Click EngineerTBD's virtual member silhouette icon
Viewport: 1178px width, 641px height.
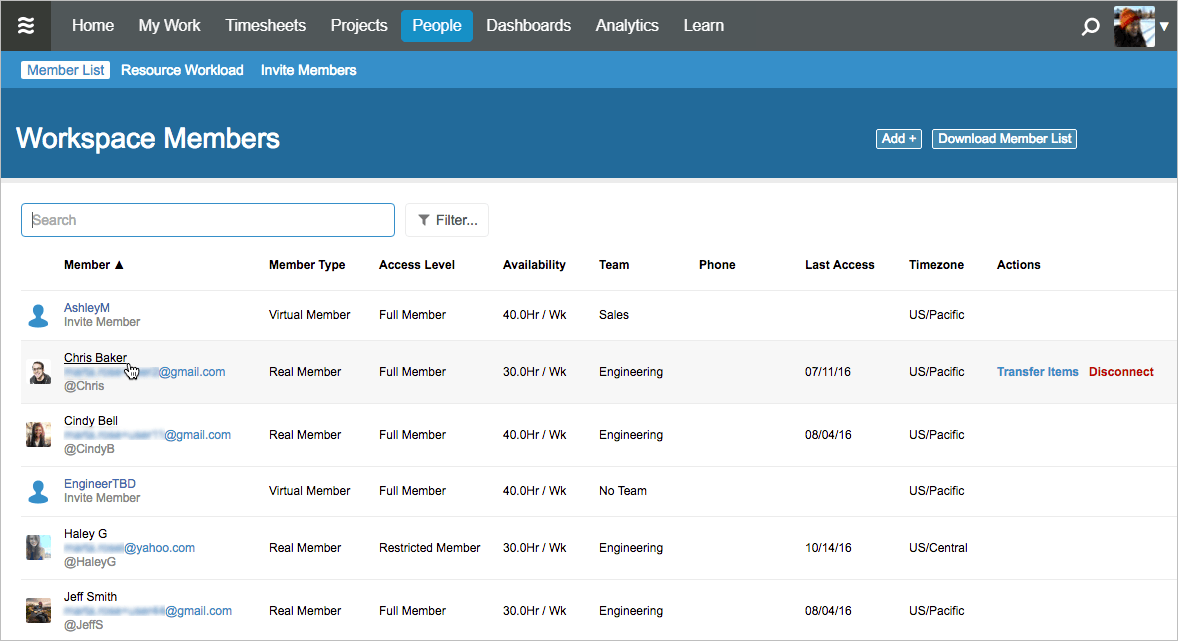pyautogui.click(x=38, y=490)
